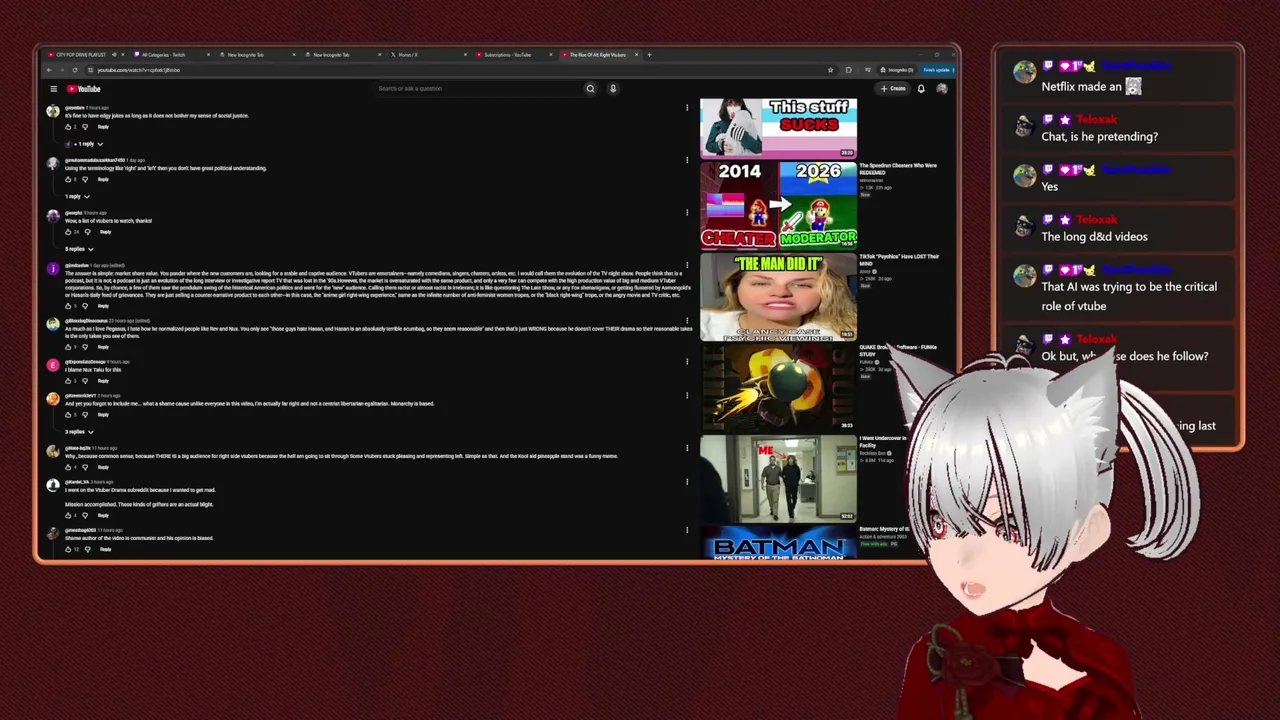Like the 'Shame author of the video' comment
Screen dimensions: 1280x720
[68, 549]
